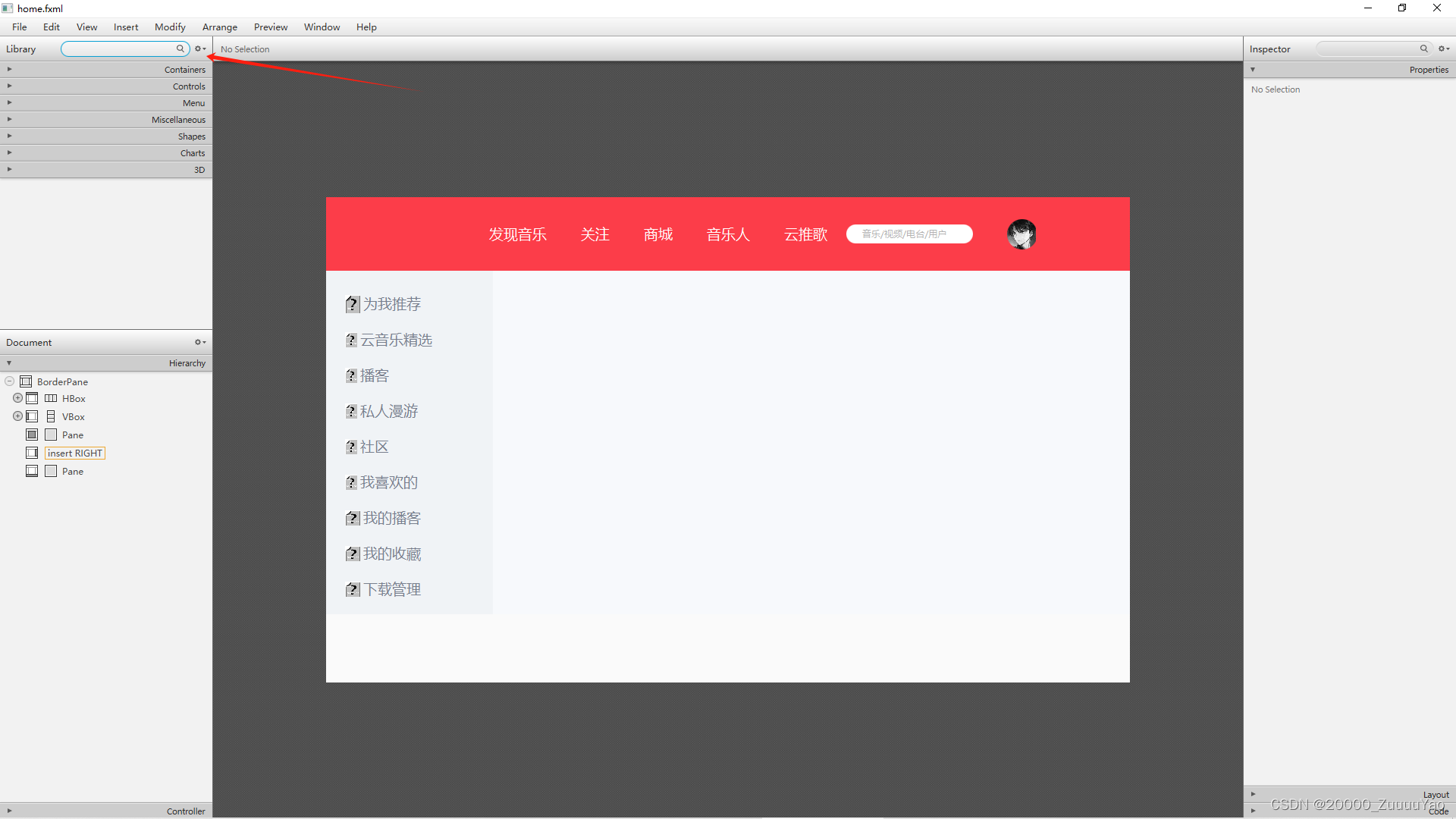This screenshot has width=1456, height=819.
Task: Open the Arrange menu
Action: [219, 27]
